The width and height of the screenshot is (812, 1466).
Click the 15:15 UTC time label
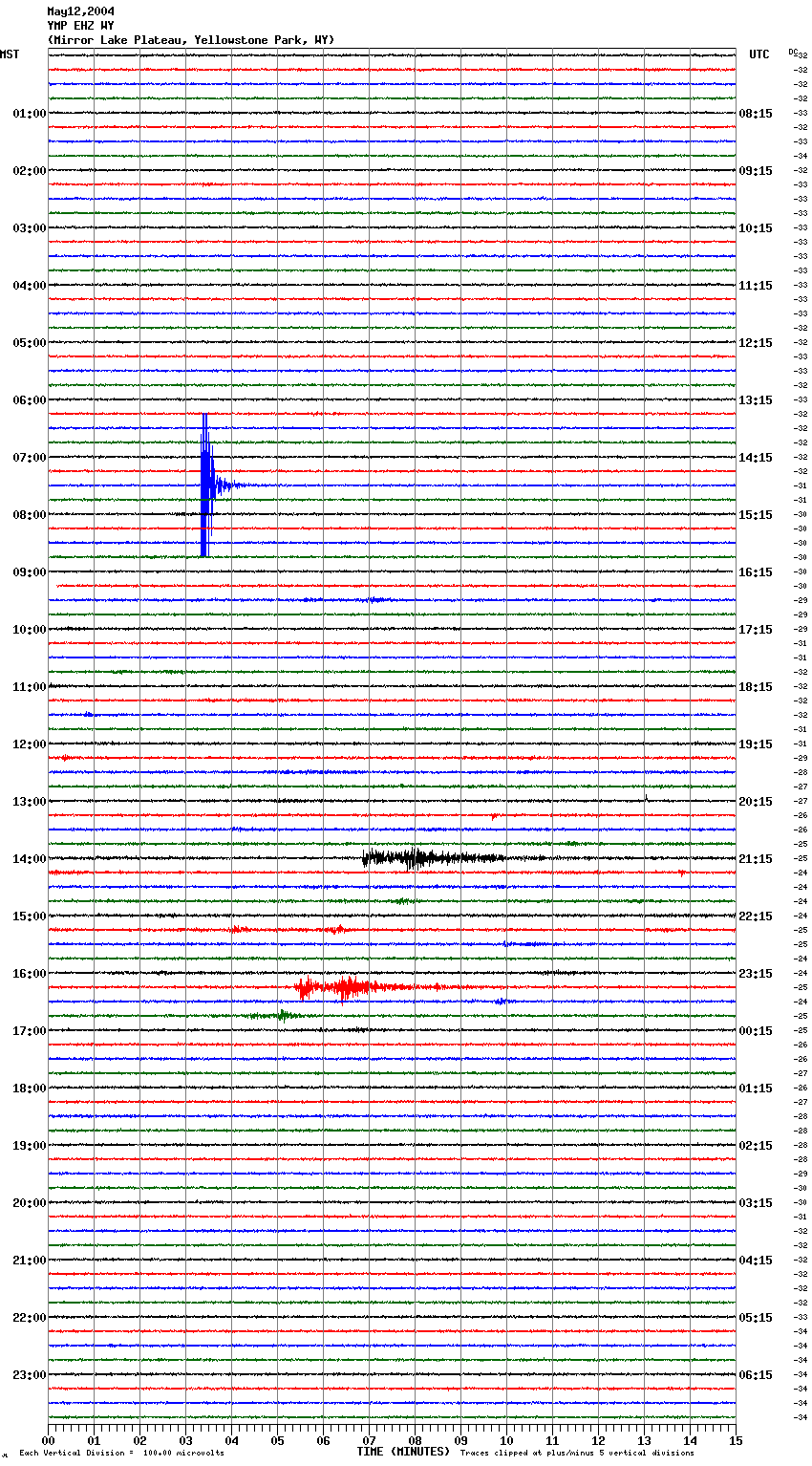point(756,515)
